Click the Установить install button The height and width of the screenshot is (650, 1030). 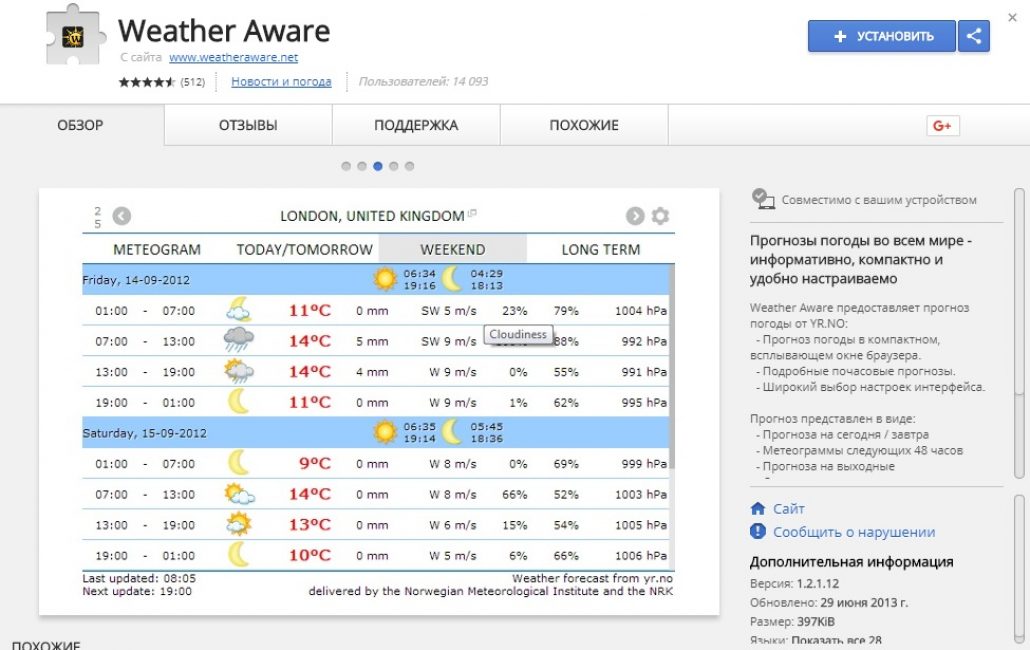(x=882, y=36)
